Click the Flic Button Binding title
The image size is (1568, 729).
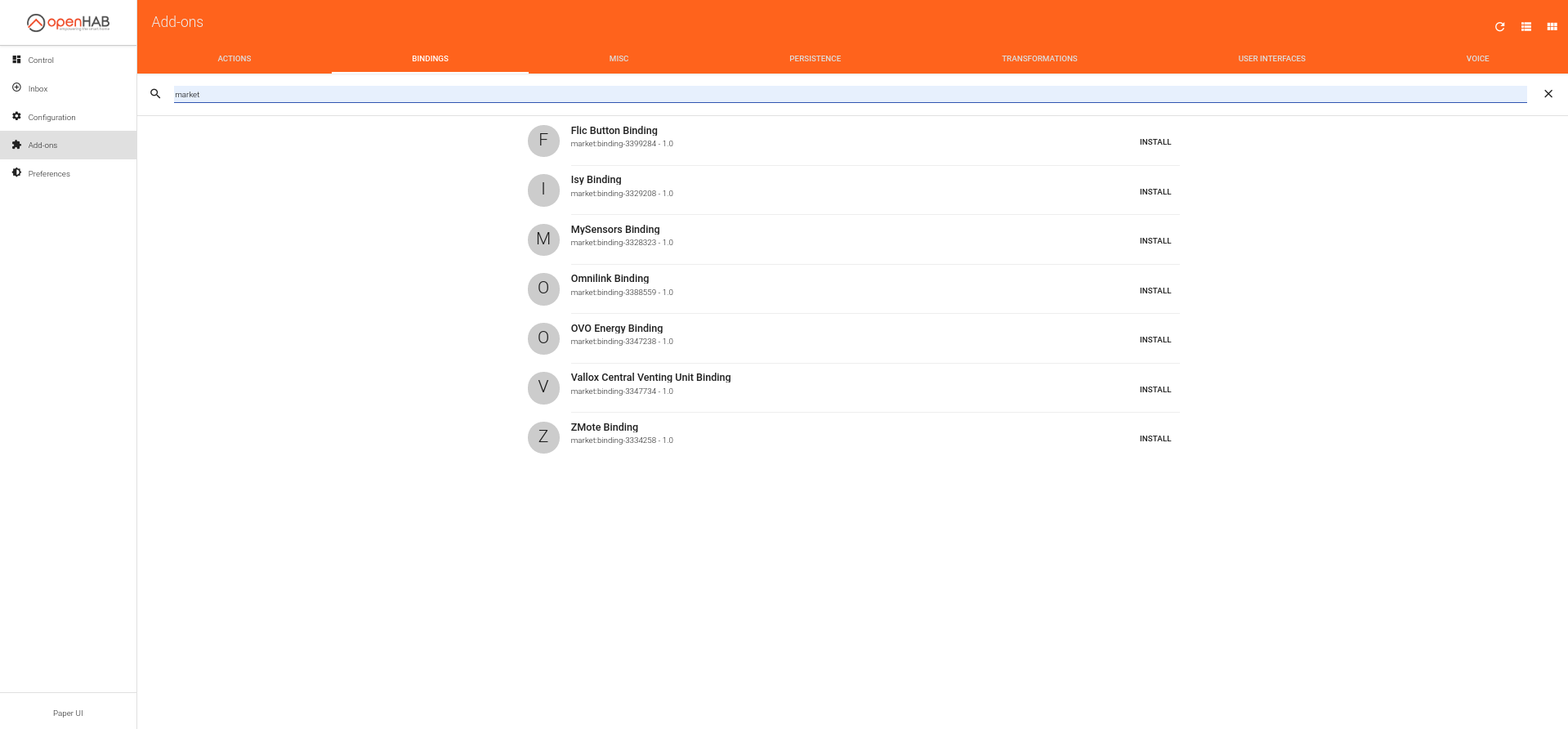[614, 131]
